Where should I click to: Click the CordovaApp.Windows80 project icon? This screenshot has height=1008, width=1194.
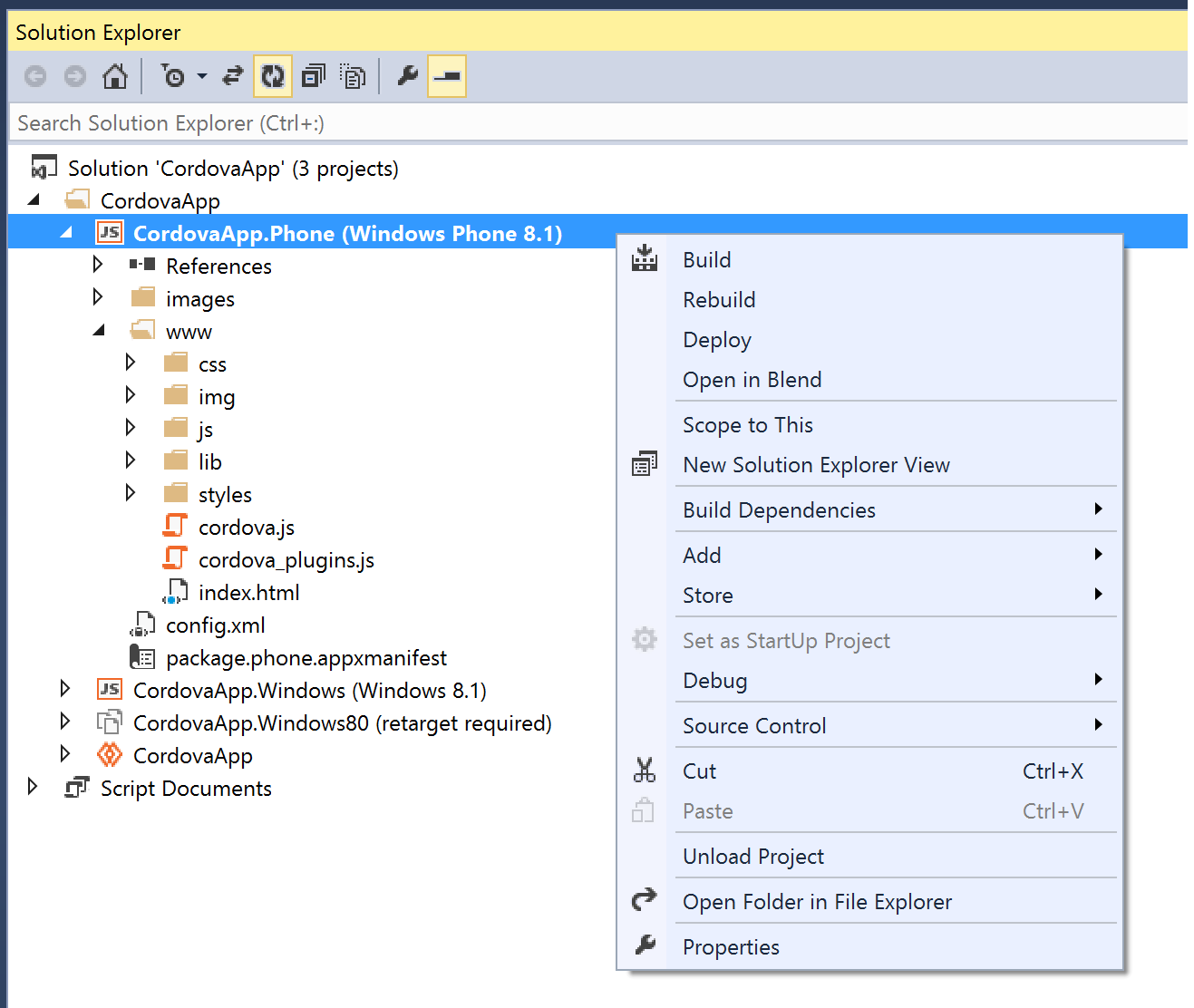[x=110, y=722]
